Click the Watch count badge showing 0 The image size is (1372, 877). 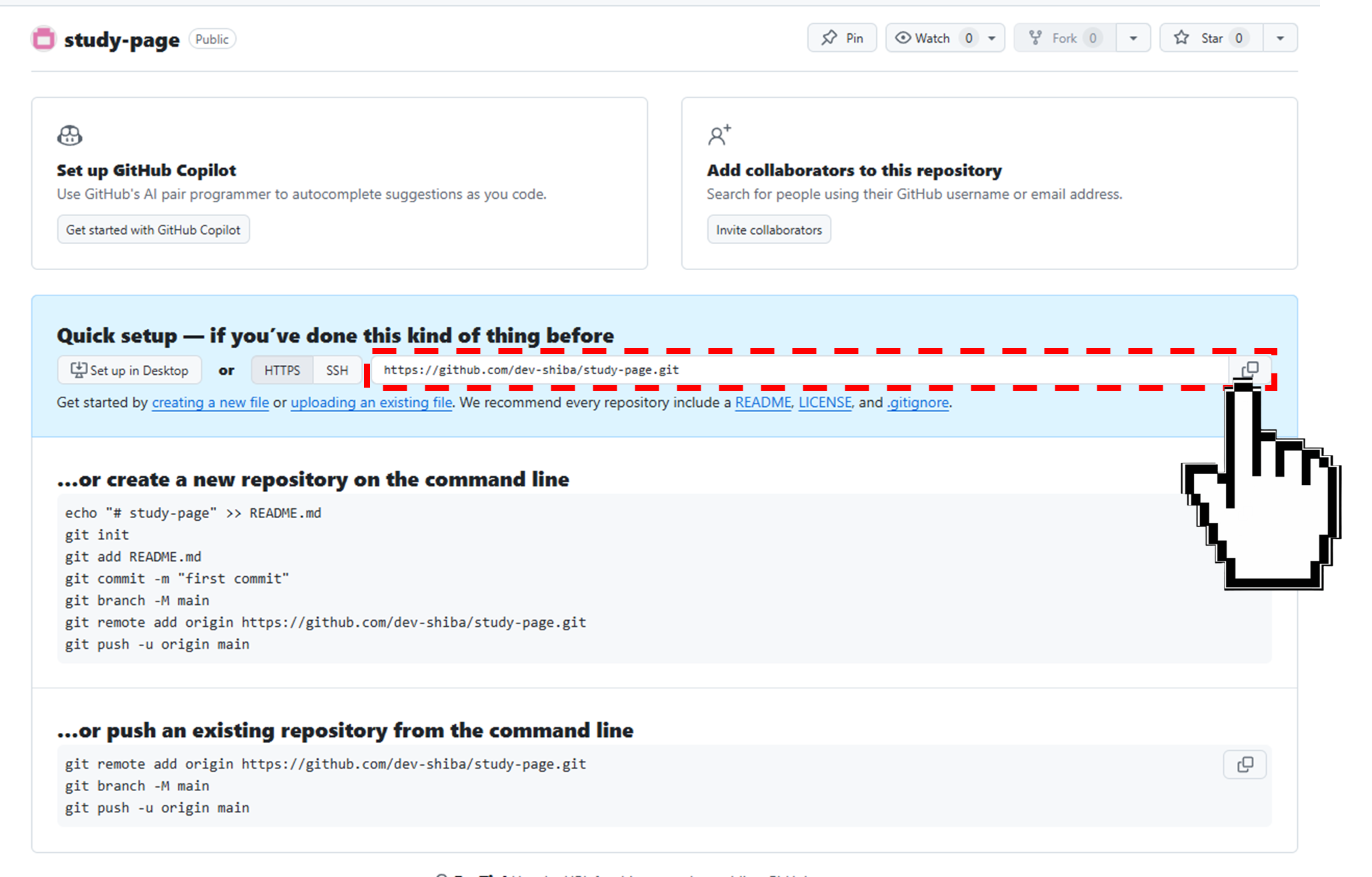[969, 38]
